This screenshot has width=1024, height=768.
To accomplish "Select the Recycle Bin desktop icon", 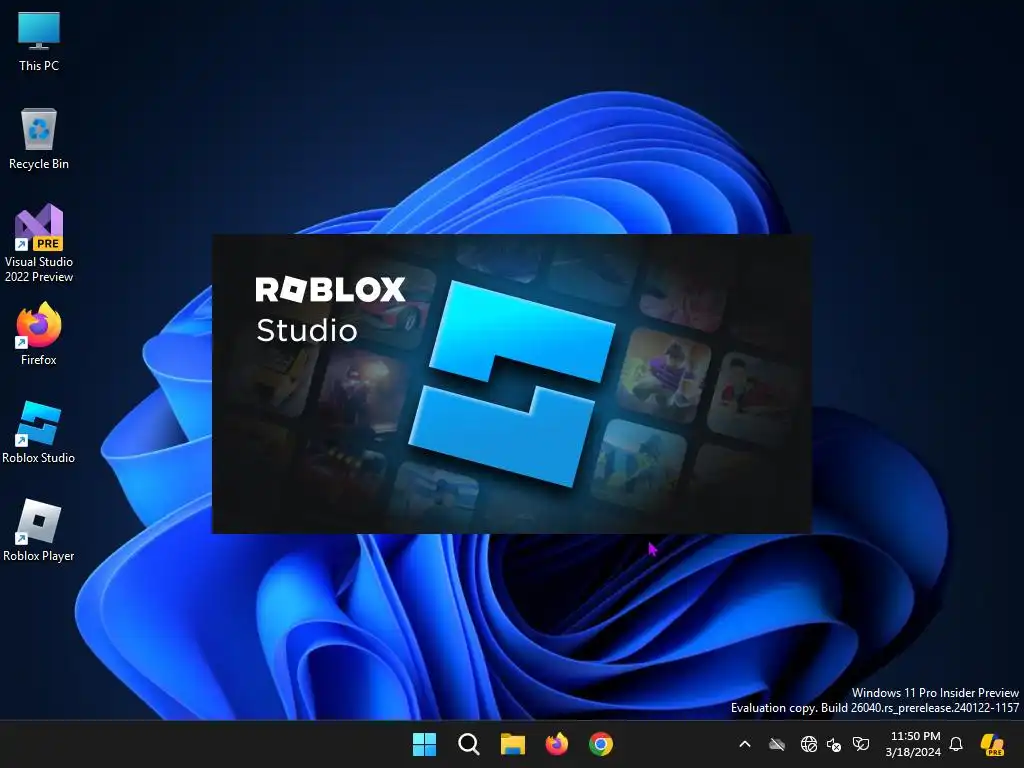I will 39,139.
